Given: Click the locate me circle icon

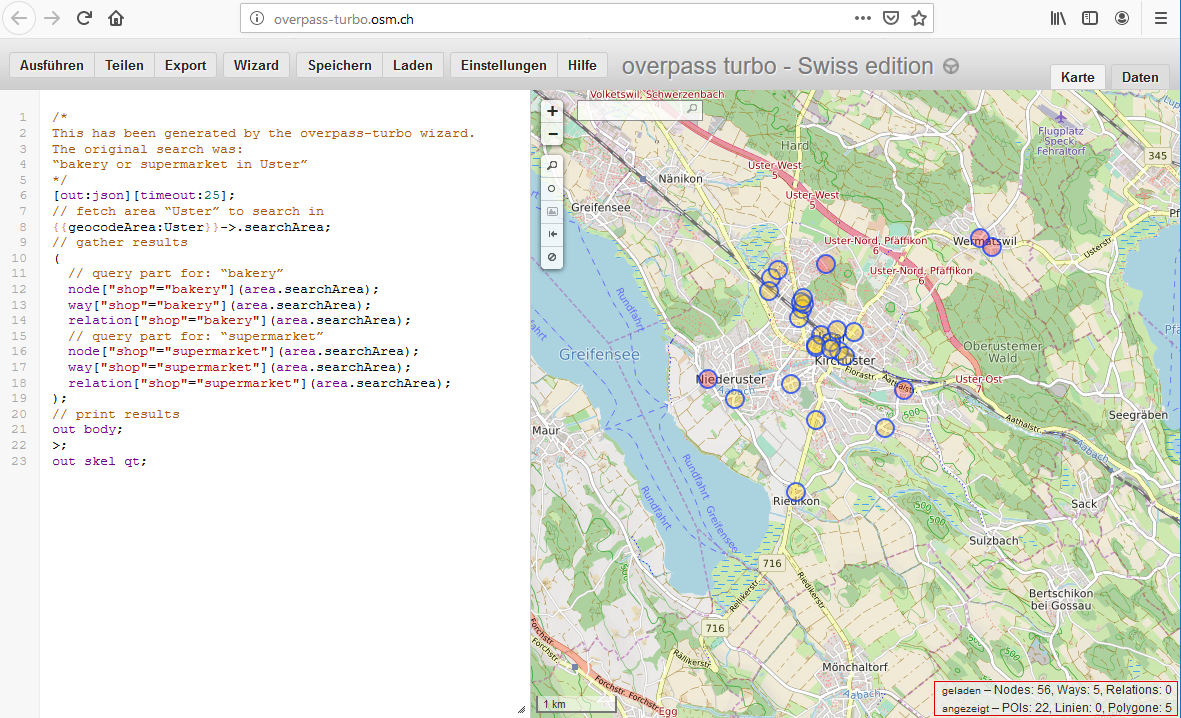Looking at the screenshot, I should coord(552,188).
